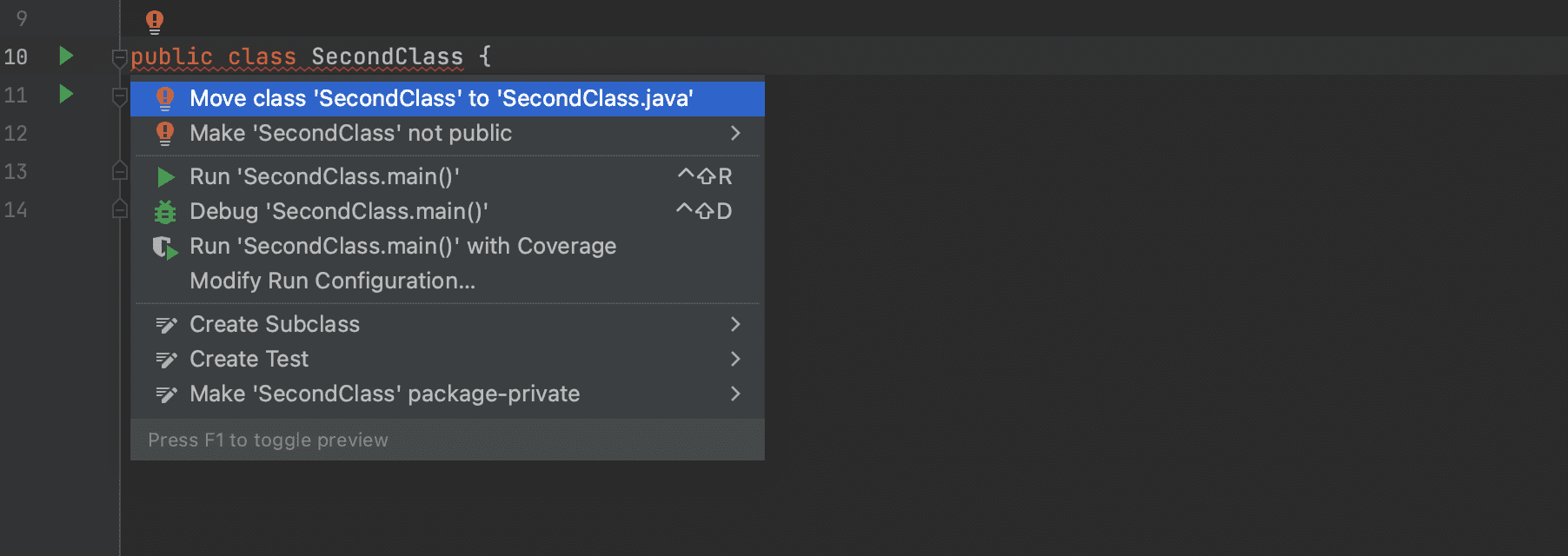Choose Create Subclass from the menu

pos(275,324)
